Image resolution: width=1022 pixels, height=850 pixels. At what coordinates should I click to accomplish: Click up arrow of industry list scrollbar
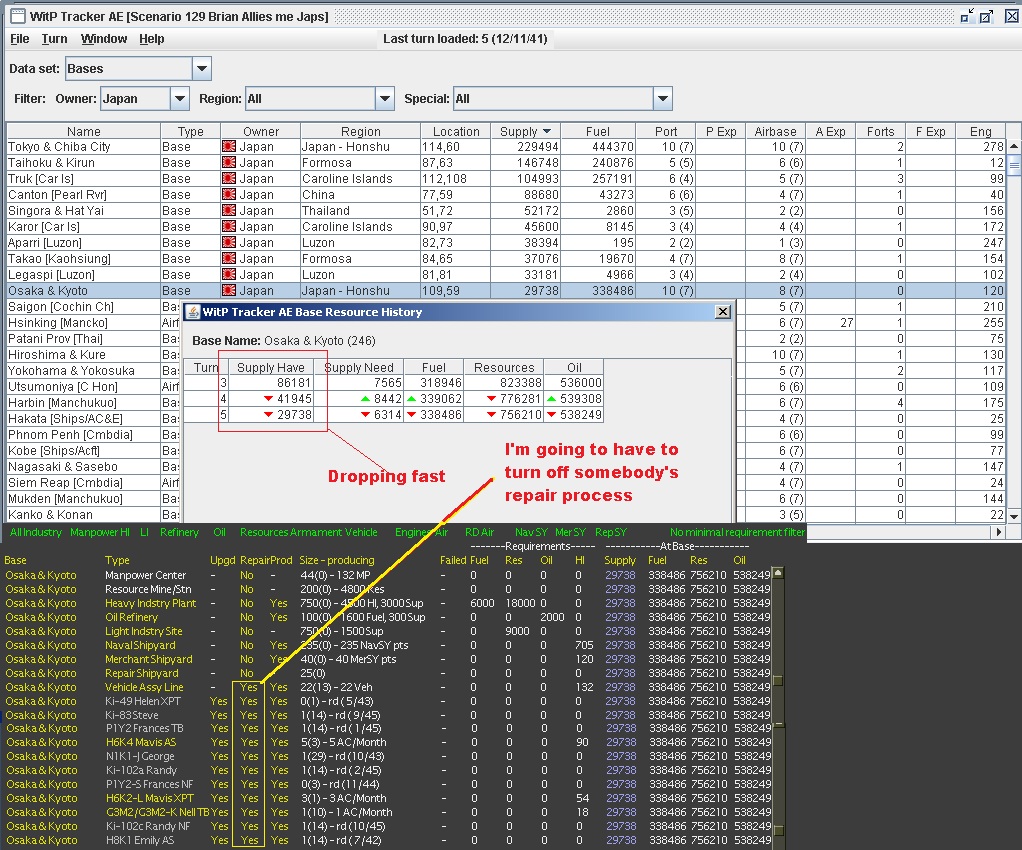click(778, 574)
